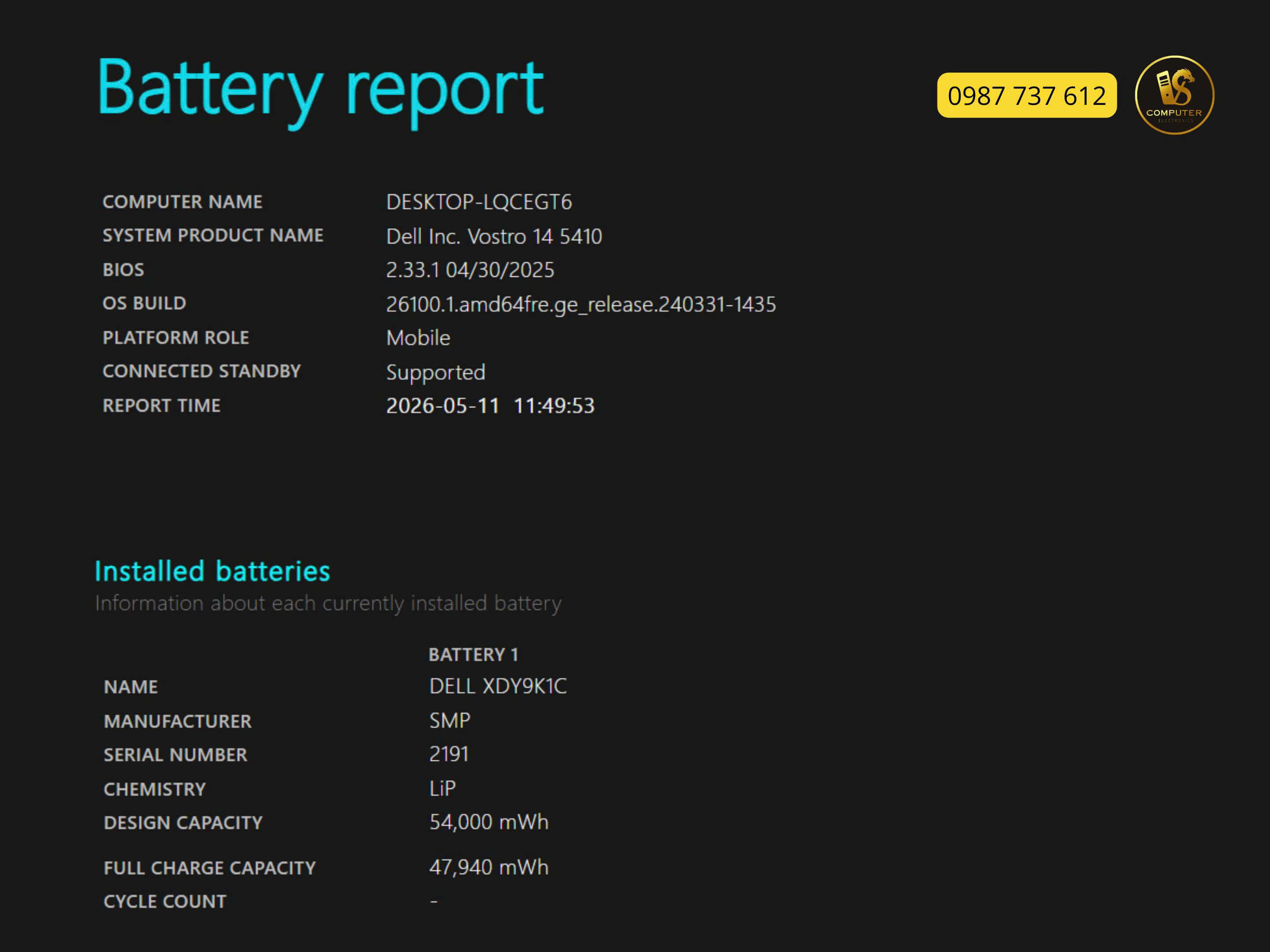
Task: Click the "CHEMISTRY" row label
Action: click(x=154, y=789)
